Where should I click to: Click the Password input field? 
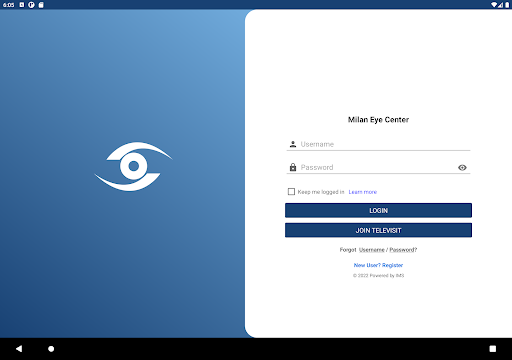point(378,167)
